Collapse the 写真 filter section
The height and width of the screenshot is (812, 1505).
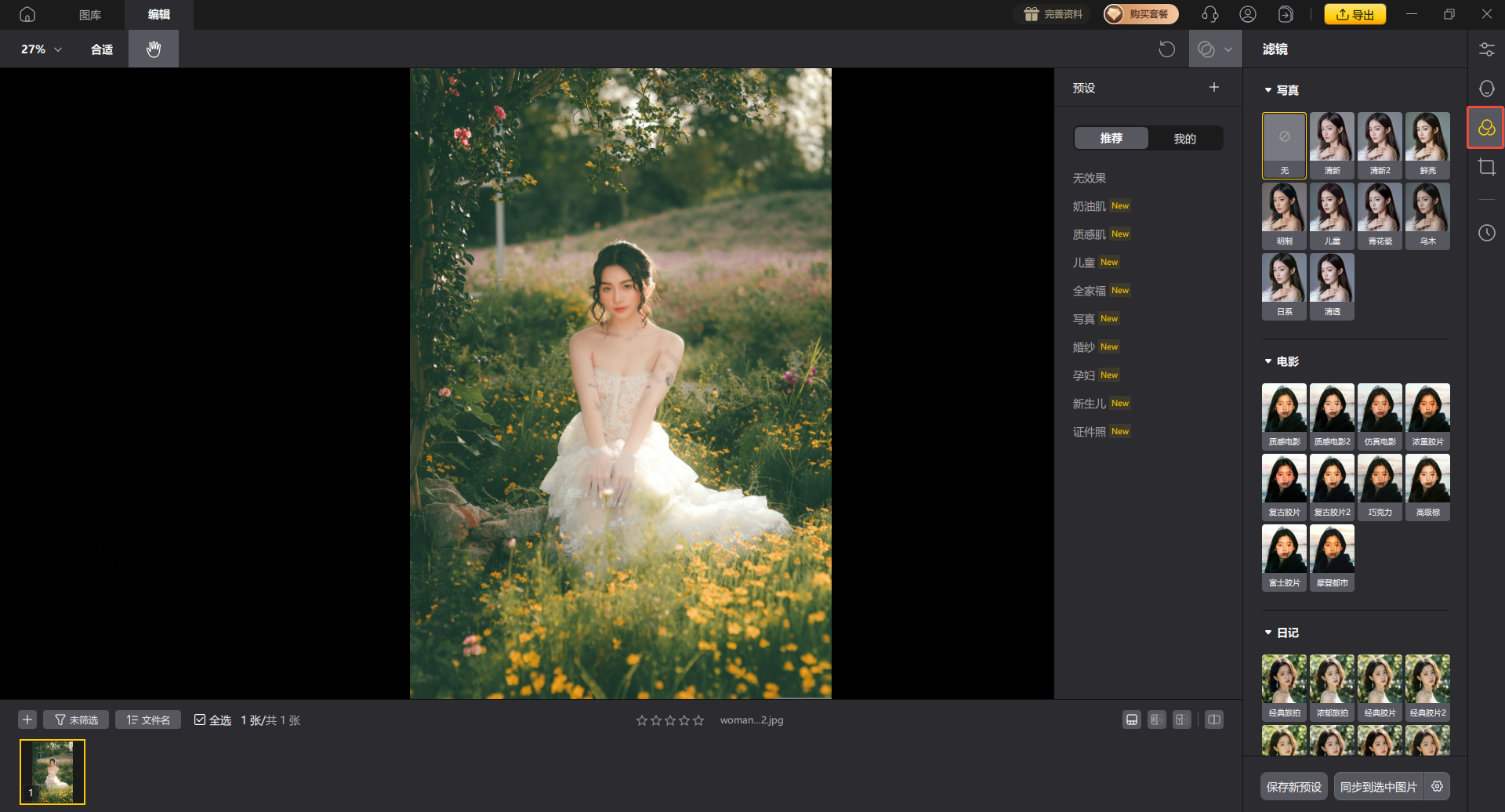[x=1268, y=90]
